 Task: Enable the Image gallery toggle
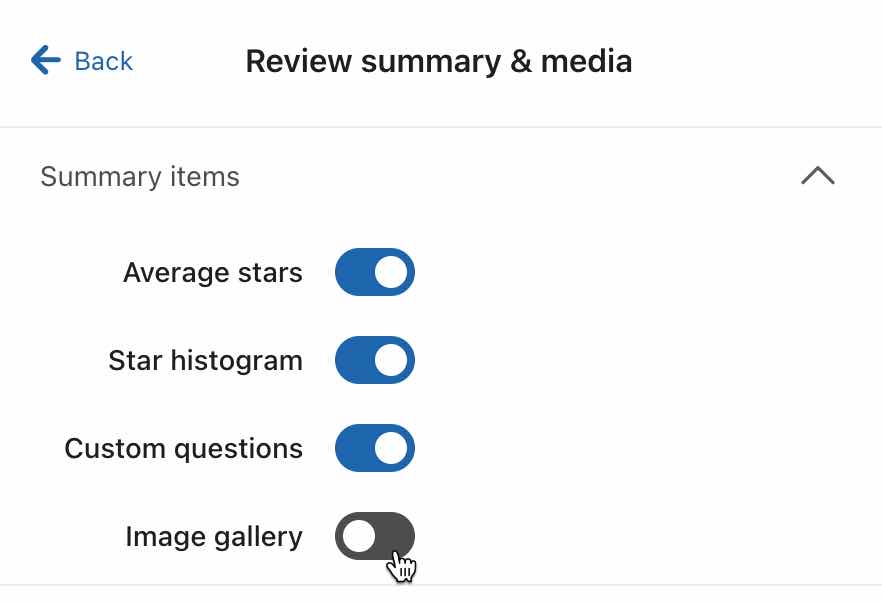click(374, 536)
